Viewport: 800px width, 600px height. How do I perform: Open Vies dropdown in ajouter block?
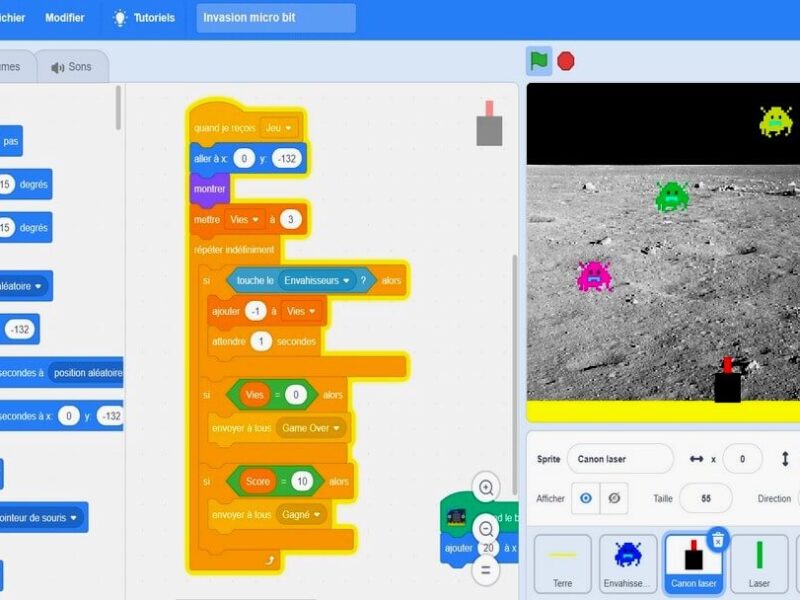(301, 311)
